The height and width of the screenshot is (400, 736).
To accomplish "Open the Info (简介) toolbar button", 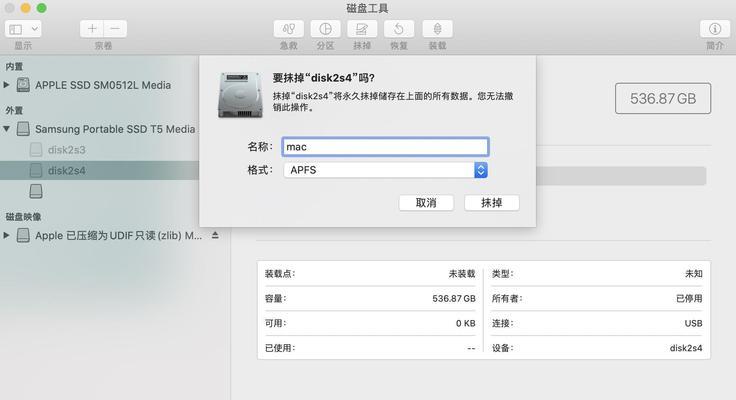I will click(x=715, y=29).
